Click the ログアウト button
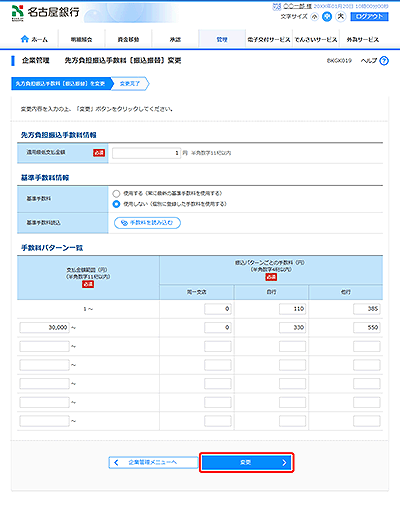Viewport: 400px width, 506px height. click(369, 16)
